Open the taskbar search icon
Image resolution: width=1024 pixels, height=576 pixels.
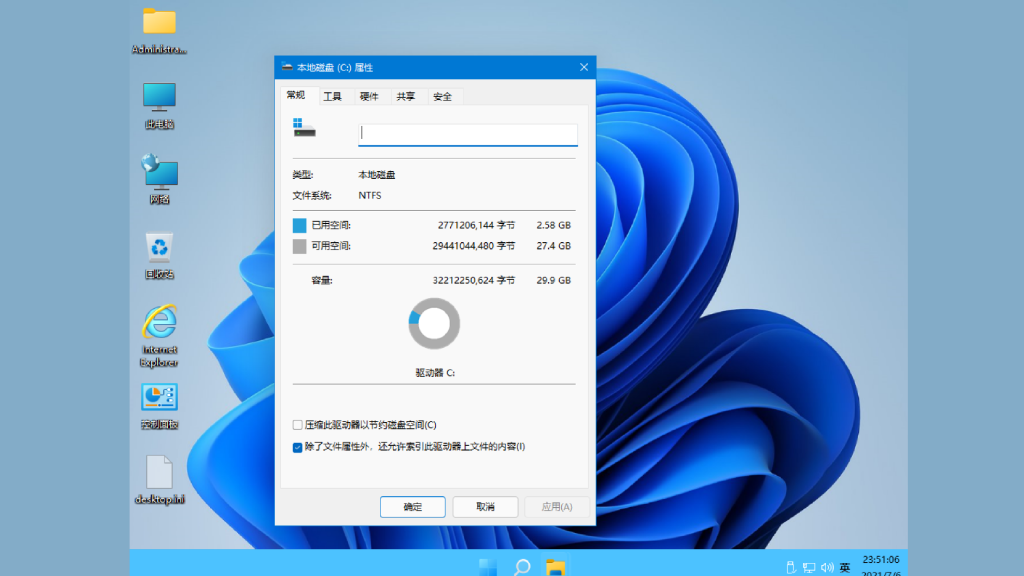(x=522, y=567)
